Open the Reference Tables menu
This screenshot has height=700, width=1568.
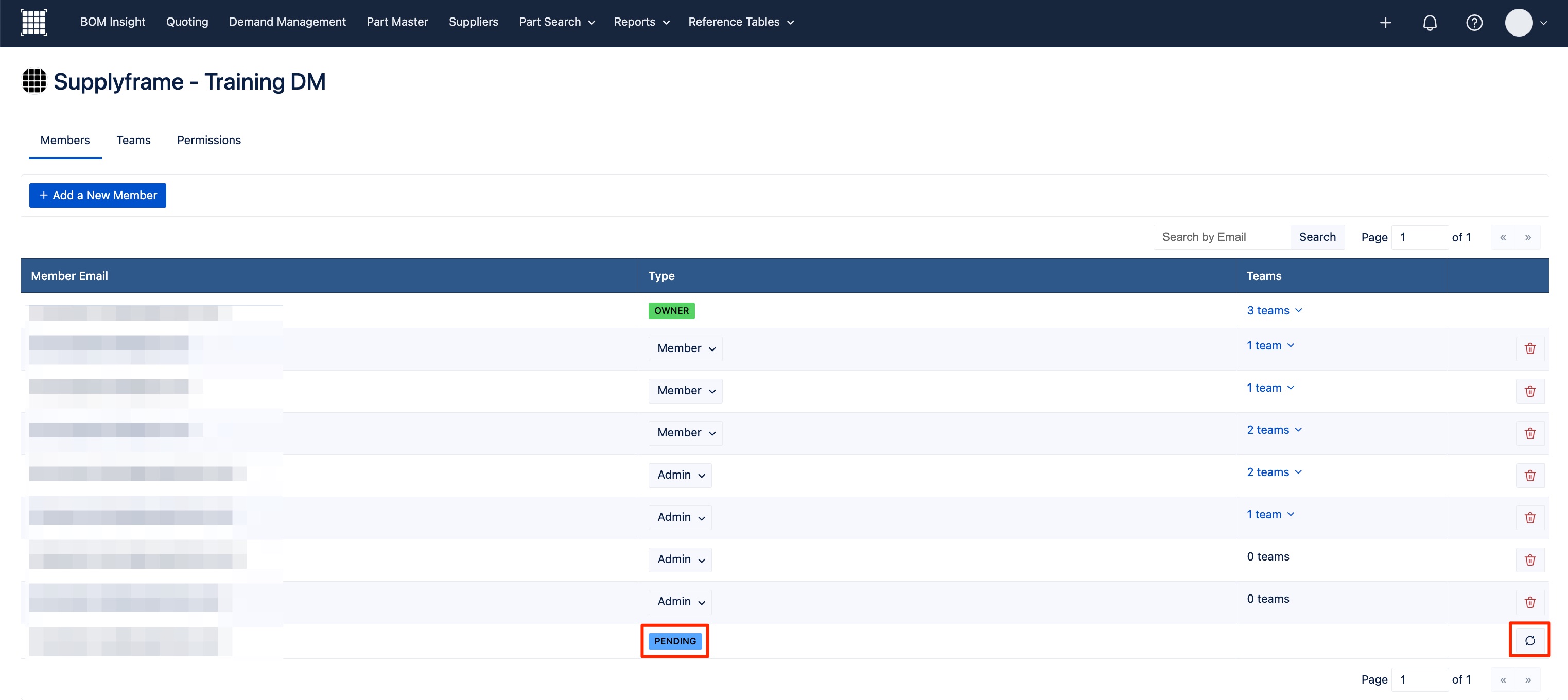741,22
